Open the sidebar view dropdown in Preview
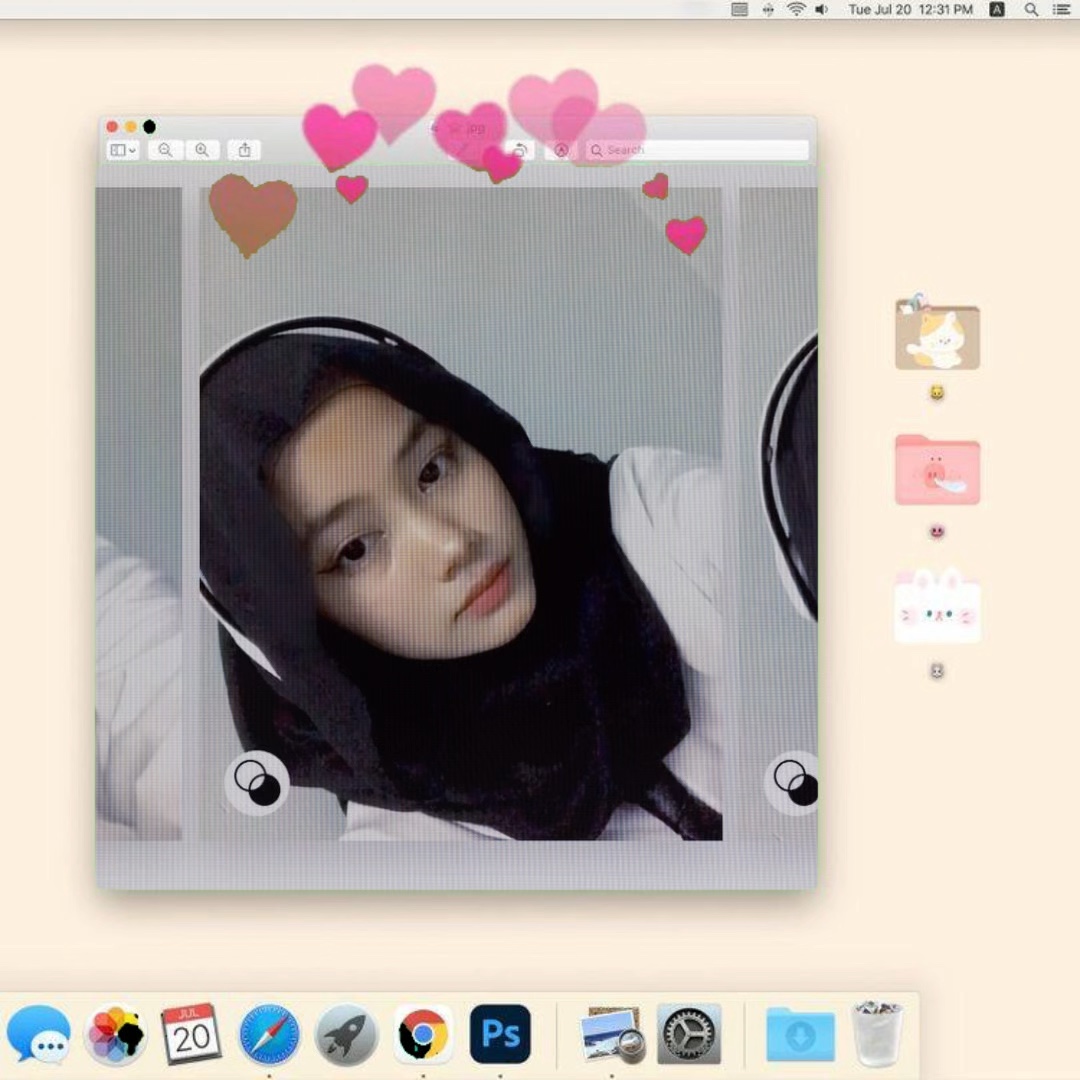The image size is (1080, 1080). pyautogui.click(x=123, y=150)
